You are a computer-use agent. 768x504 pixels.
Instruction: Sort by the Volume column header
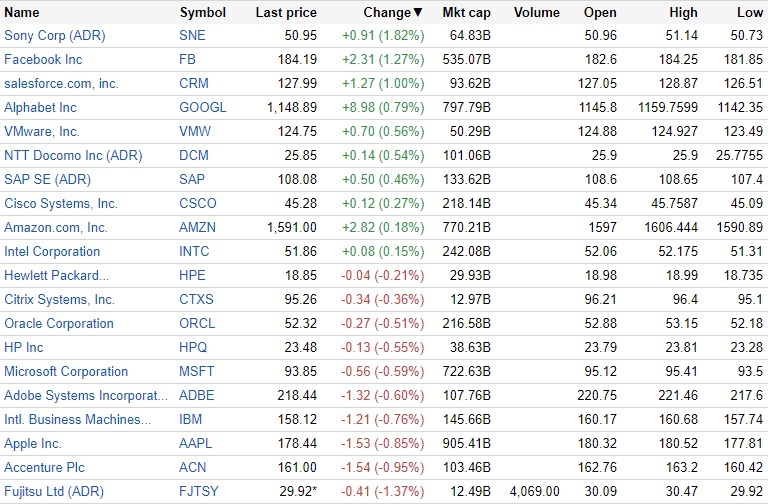tap(537, 13)
